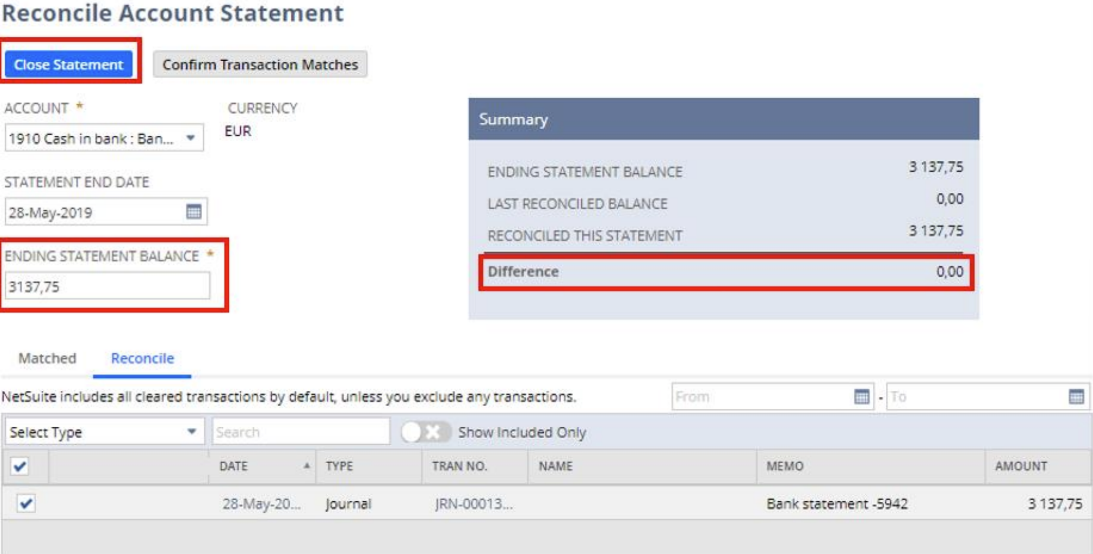Open the From date calendar icon
1093x554 pixels.
[861, 397]
